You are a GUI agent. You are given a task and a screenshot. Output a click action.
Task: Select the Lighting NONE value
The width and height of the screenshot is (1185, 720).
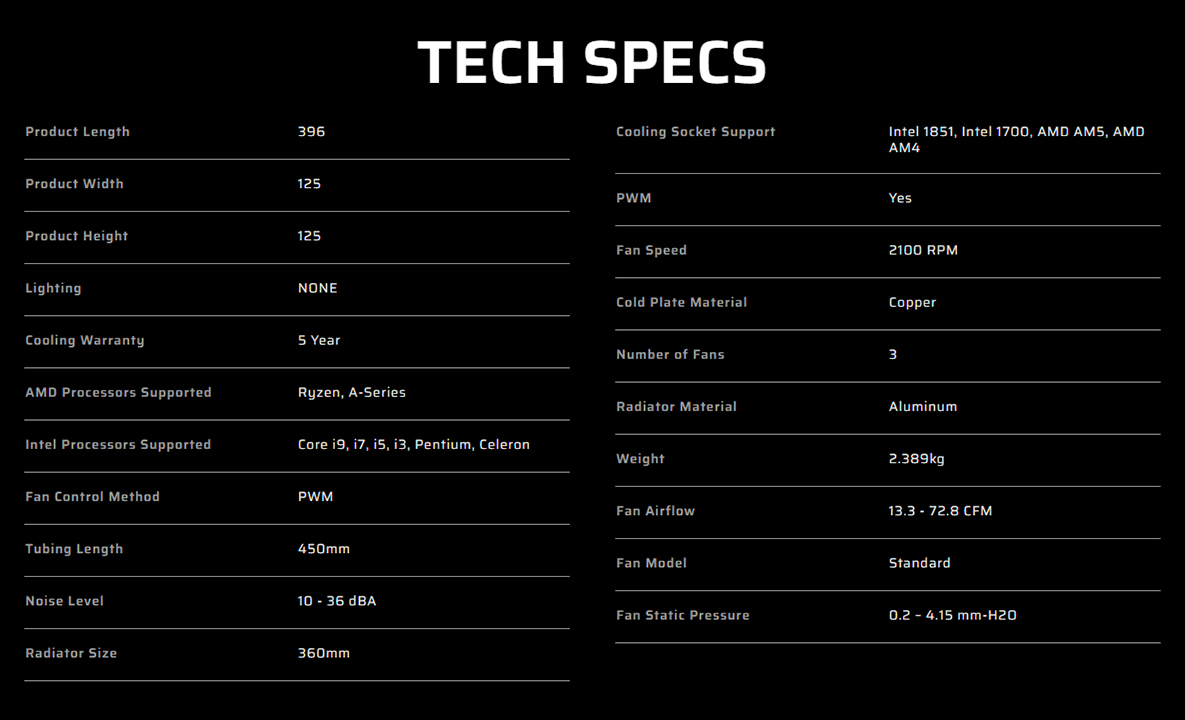click(x=317, y=288)
